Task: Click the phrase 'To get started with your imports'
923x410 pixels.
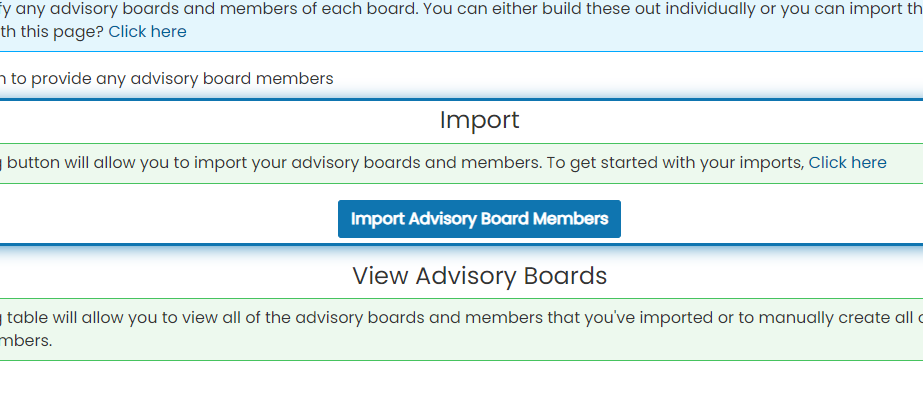Action: pos(675,163)
